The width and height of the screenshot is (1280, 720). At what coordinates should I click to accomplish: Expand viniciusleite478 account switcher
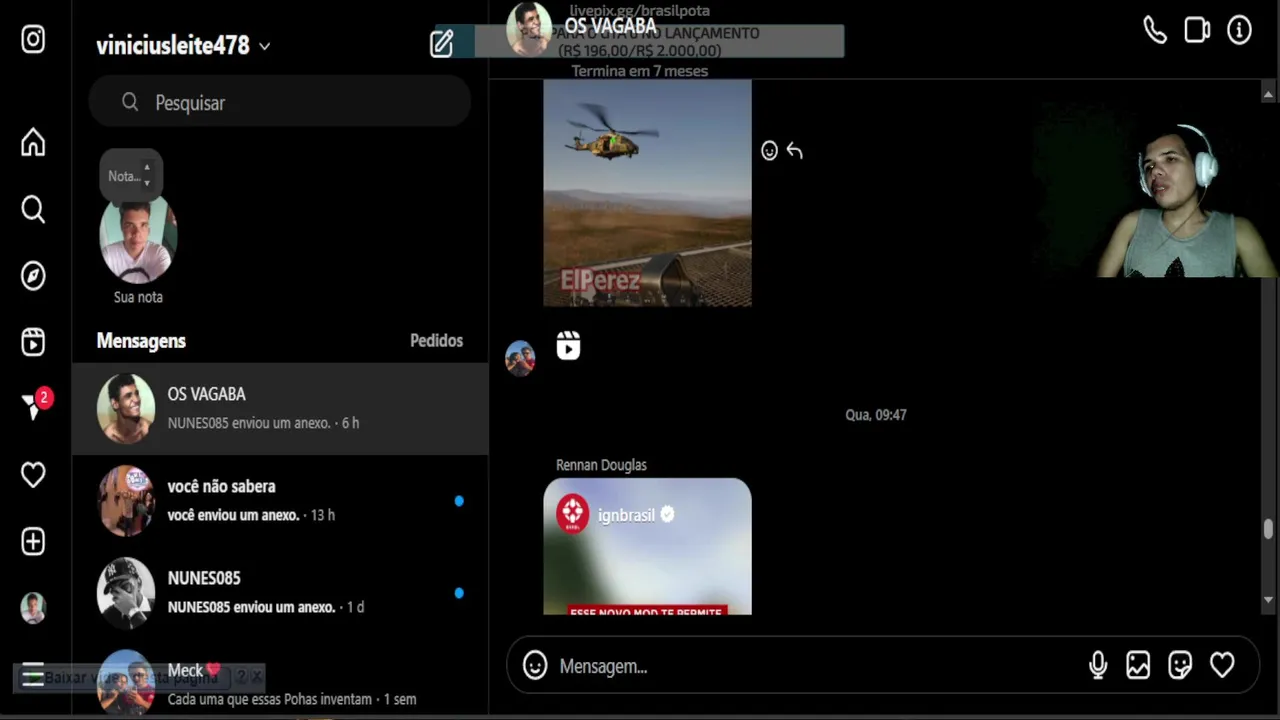[183, 45]
